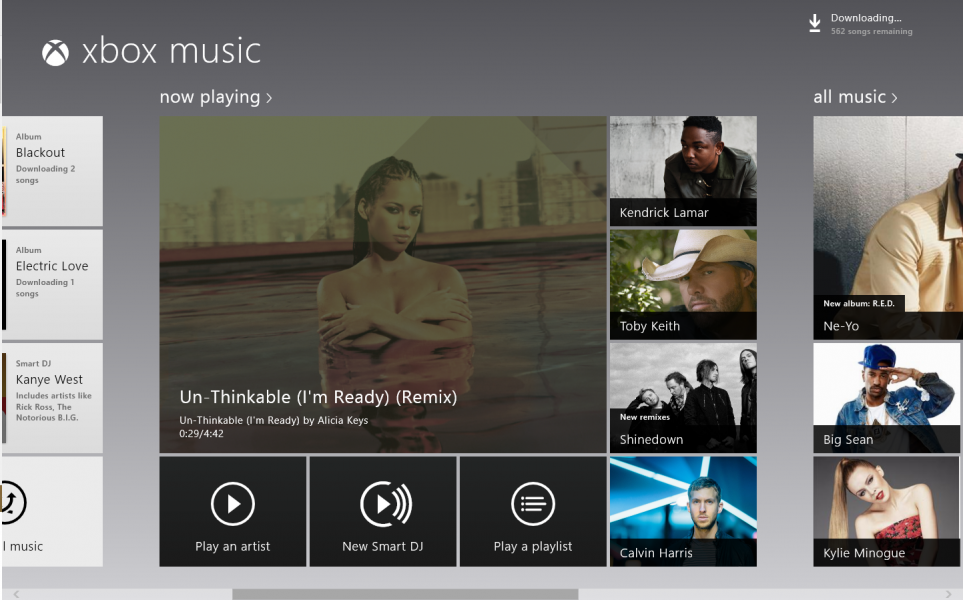Open the Big Sean artist tile
963x600 pixels.
(x=886, y=398)
